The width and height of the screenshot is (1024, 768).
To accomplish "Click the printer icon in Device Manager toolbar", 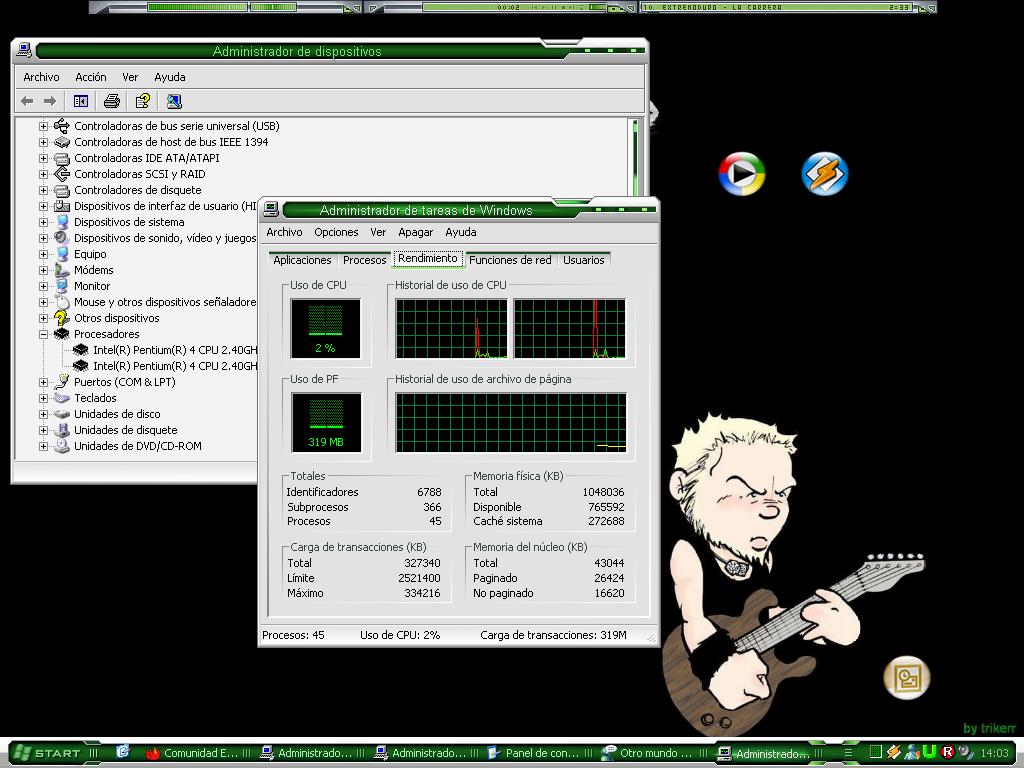I will point(112,101).
